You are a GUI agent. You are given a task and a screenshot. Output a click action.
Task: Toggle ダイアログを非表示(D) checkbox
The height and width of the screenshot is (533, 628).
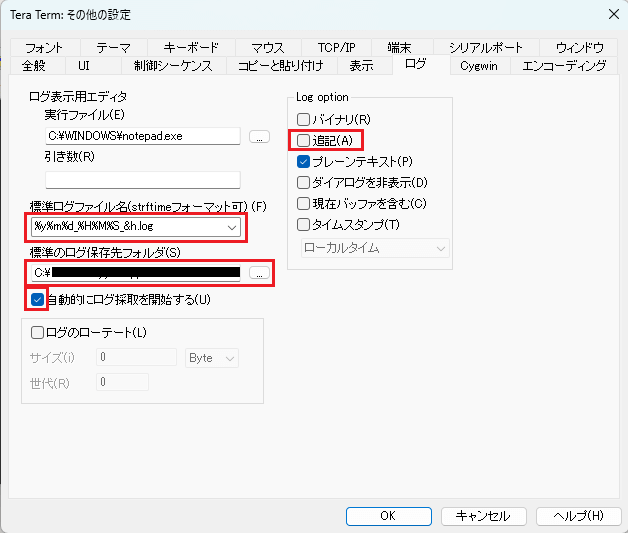(x=304, y=182)
